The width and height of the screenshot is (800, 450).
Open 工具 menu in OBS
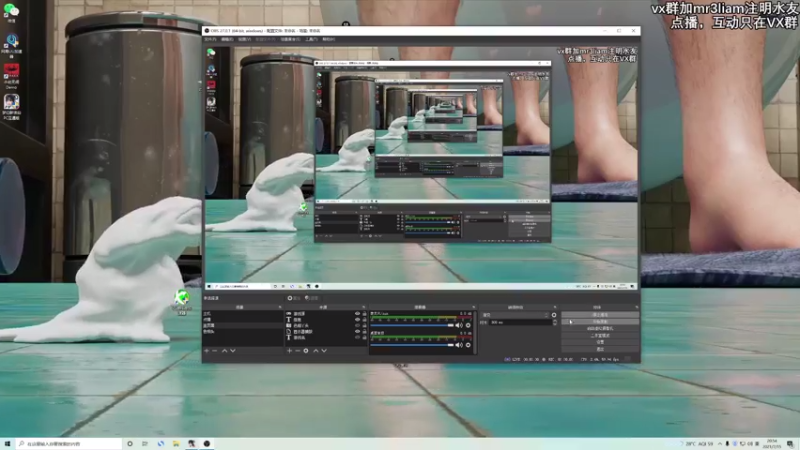point(312,39)
